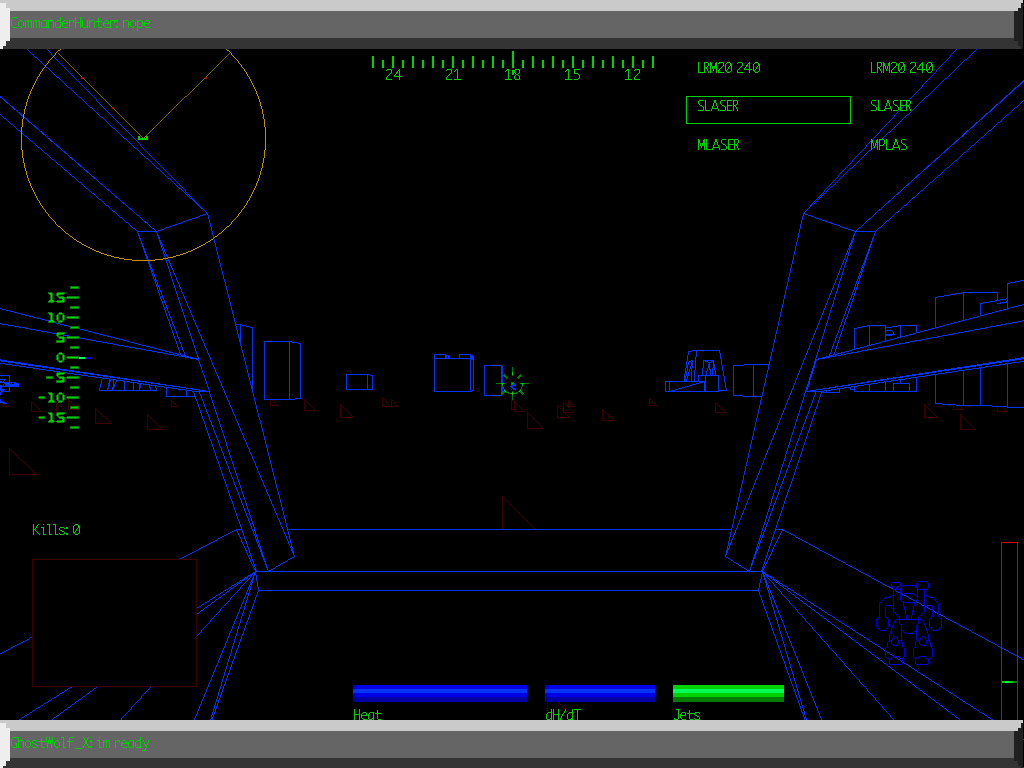Screen dimensions: 1024x768
Task: Click the green targeting crosshair reticle
Action: pos(512,384)
